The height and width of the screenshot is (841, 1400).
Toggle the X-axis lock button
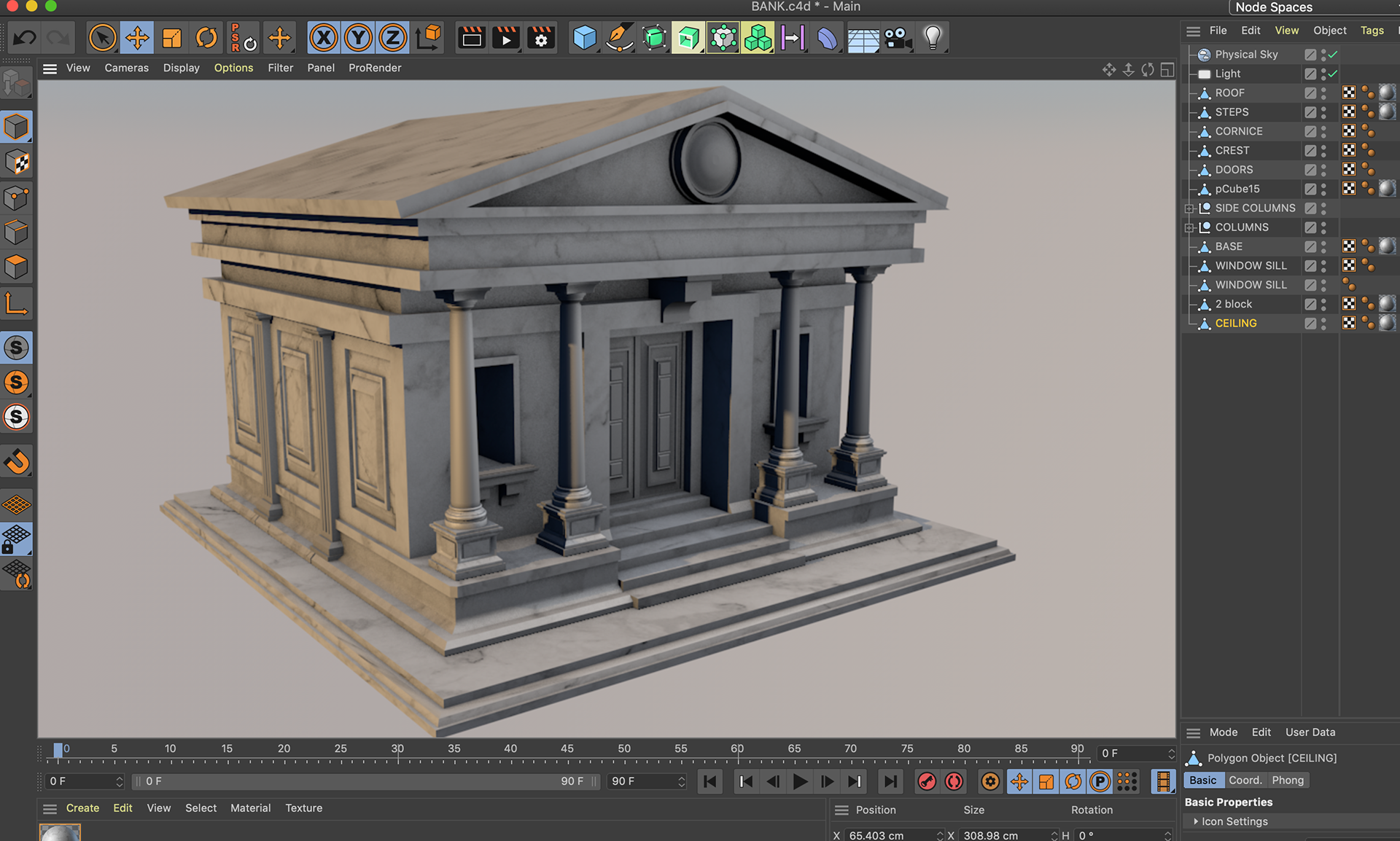[324, 38]
